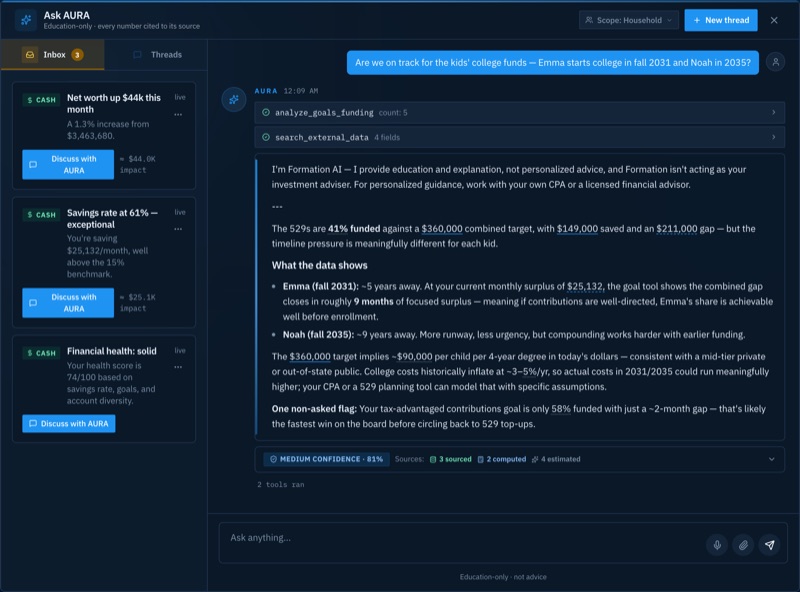This screenshot has width=800, height=592.
Task: Click the paperclip attachment icon
Action: point(743,545)
